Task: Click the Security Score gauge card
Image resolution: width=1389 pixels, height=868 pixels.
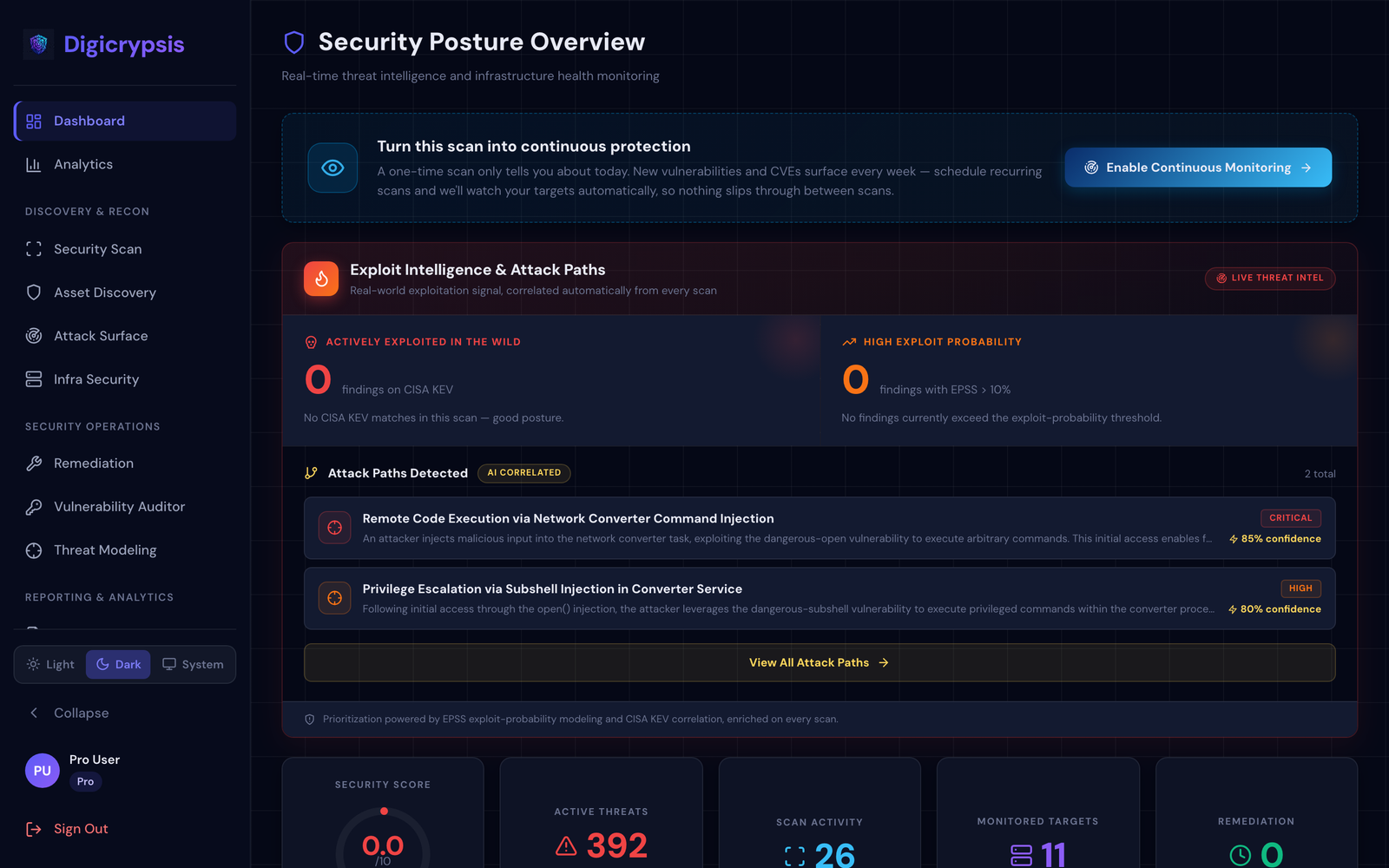Action: pyautogui.click(x=383, y=813)
